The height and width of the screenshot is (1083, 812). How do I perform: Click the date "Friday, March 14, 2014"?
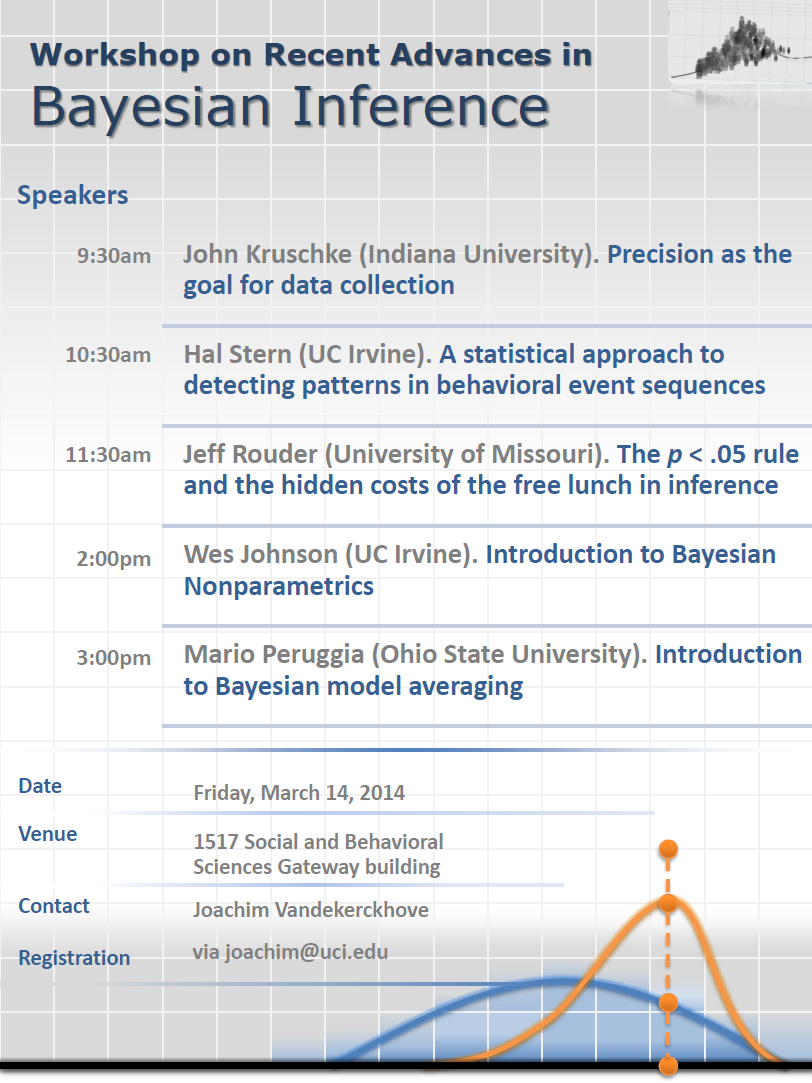click(x=299, y=793)
